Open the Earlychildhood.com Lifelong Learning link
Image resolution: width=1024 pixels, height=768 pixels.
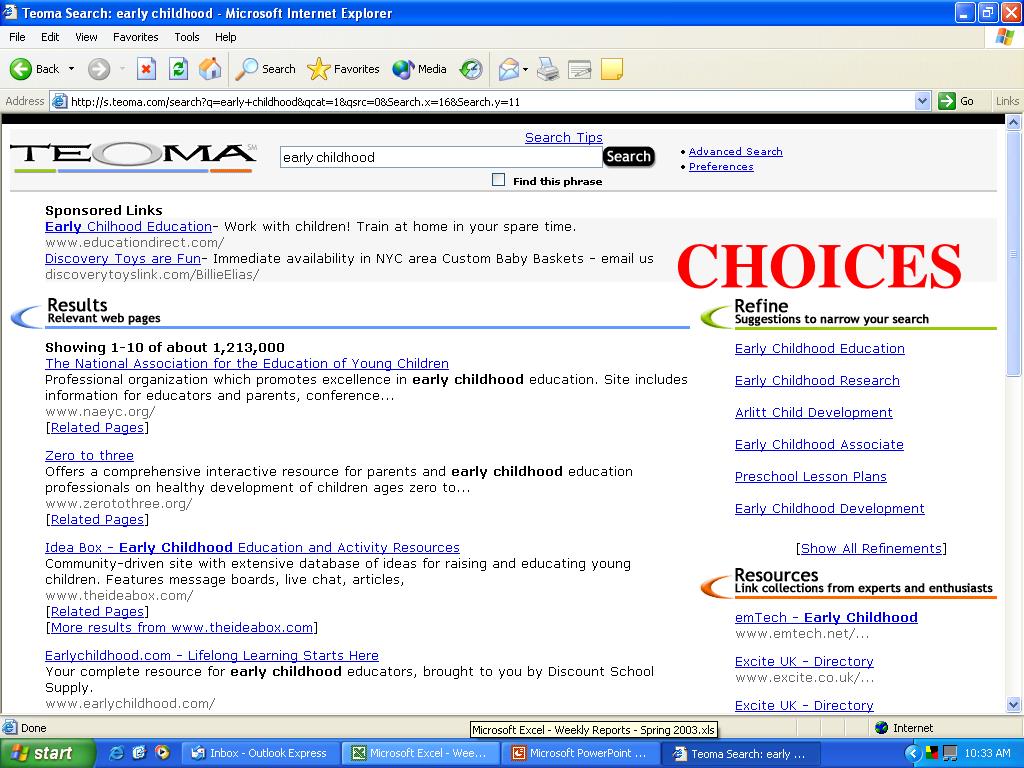tap(212, 656)
